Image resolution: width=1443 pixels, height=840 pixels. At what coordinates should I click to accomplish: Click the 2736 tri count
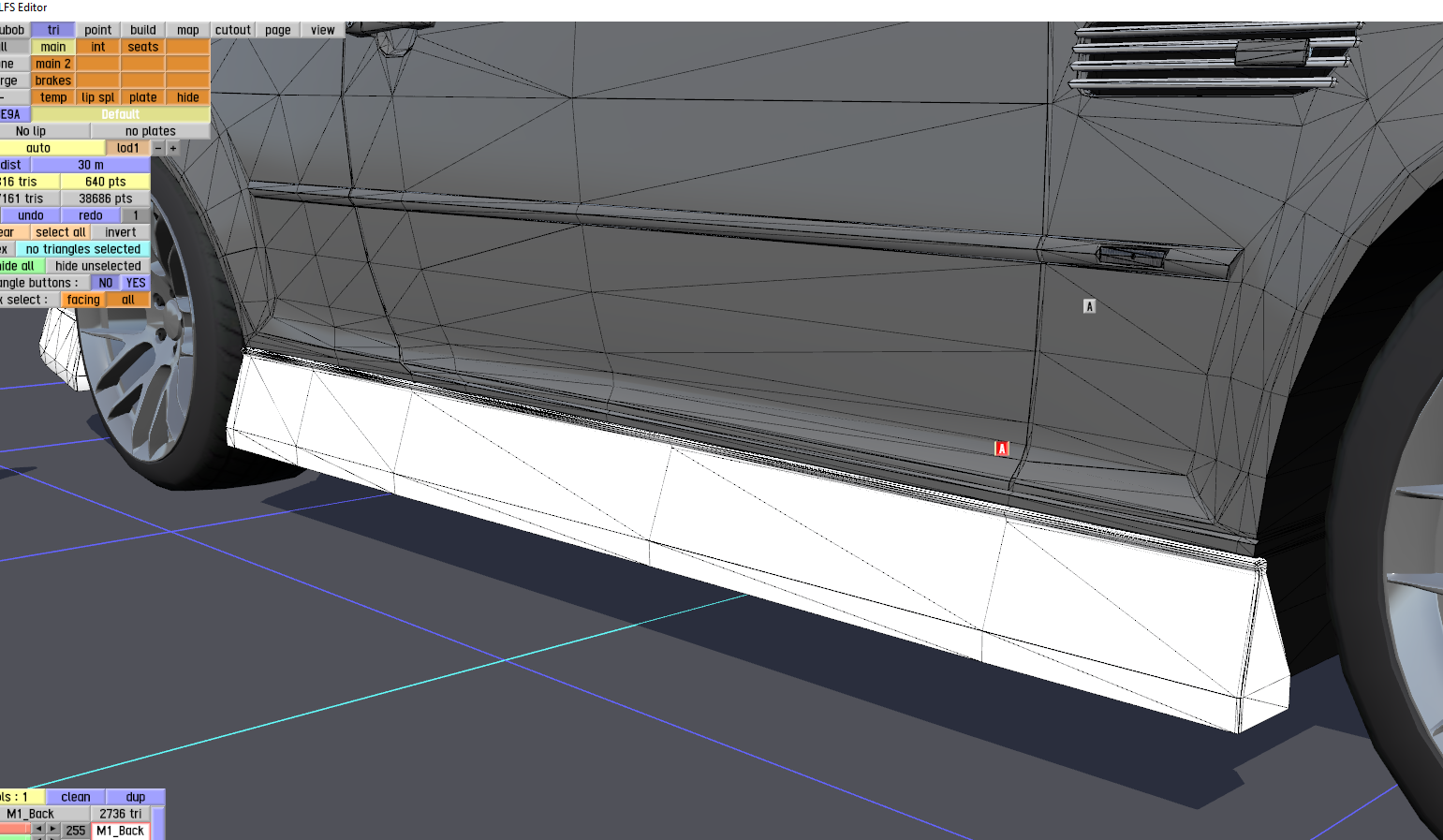(121, 814)
